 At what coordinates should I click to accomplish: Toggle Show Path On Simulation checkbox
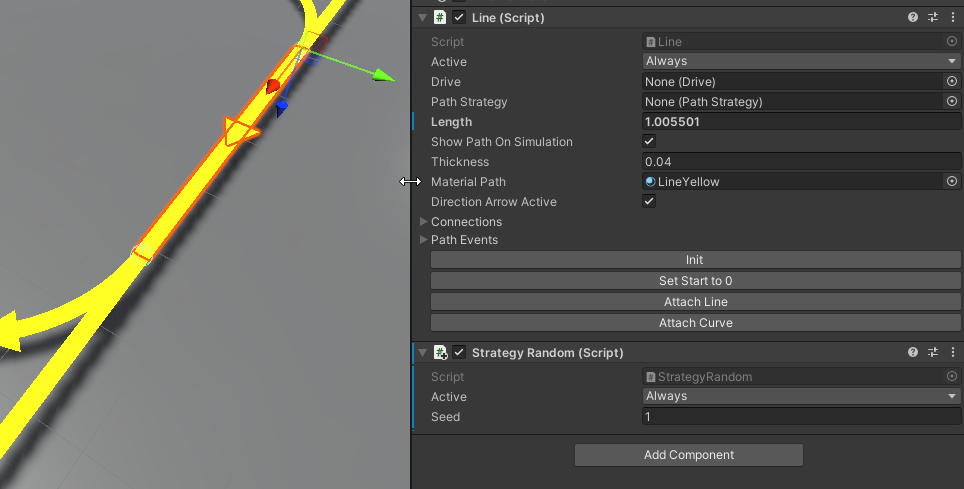coord(649,142)
